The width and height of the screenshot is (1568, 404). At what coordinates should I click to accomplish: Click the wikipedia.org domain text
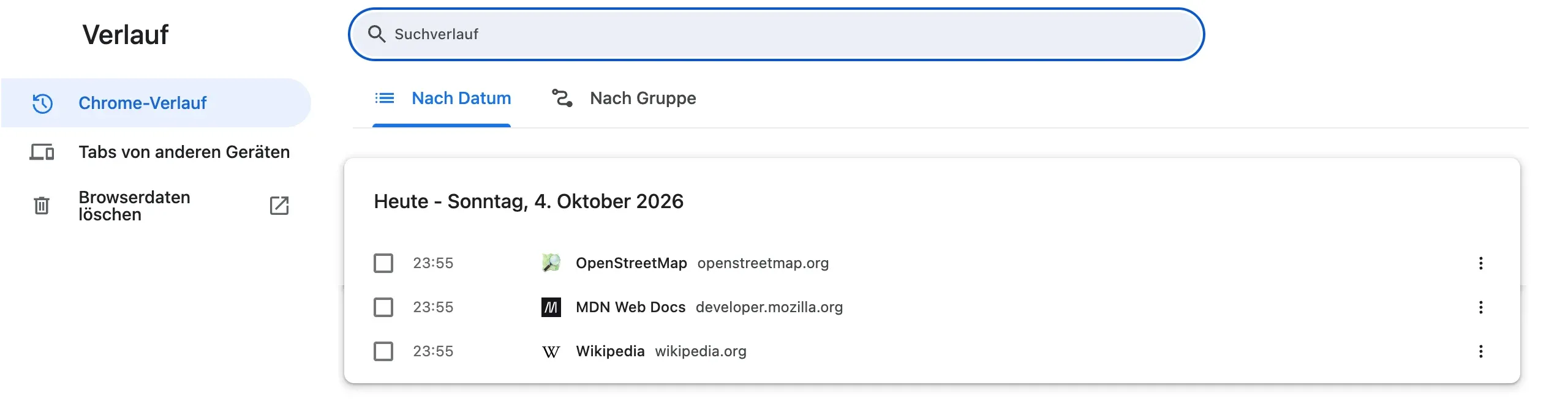pos(701,351)
